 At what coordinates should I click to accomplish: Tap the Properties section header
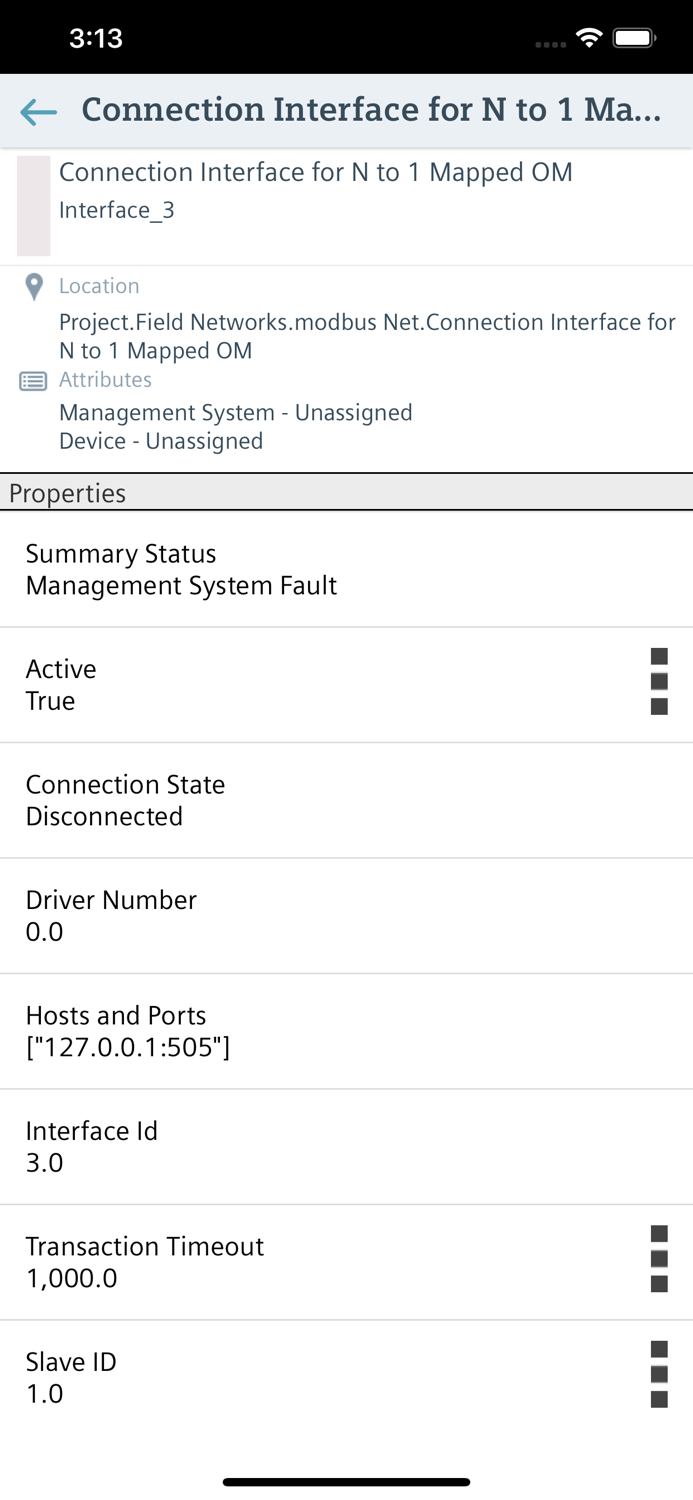[346, 493]
